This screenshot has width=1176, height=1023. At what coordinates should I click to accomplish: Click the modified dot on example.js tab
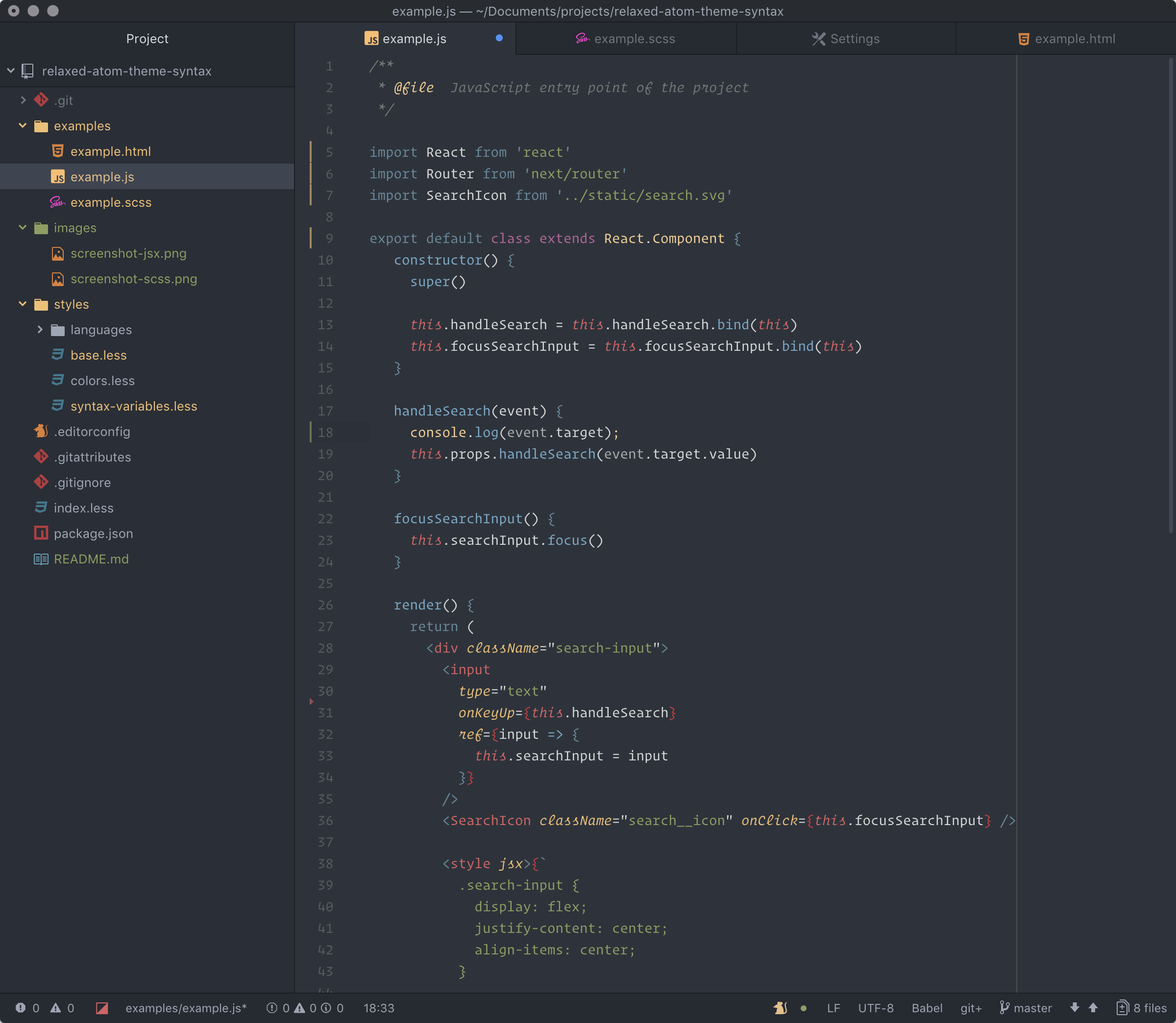click(x=499, y=38)
